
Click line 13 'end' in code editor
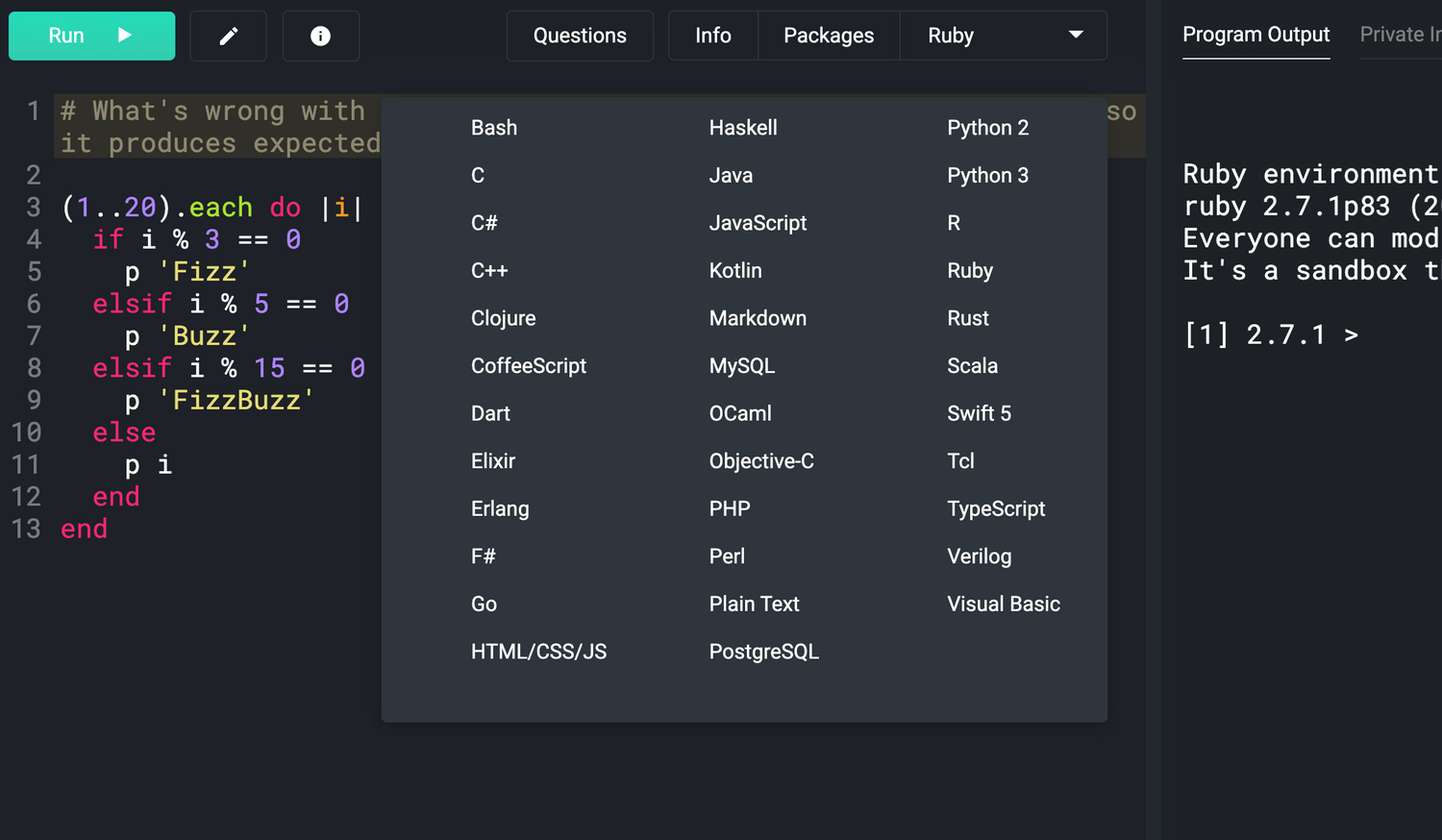coord(85,529)
